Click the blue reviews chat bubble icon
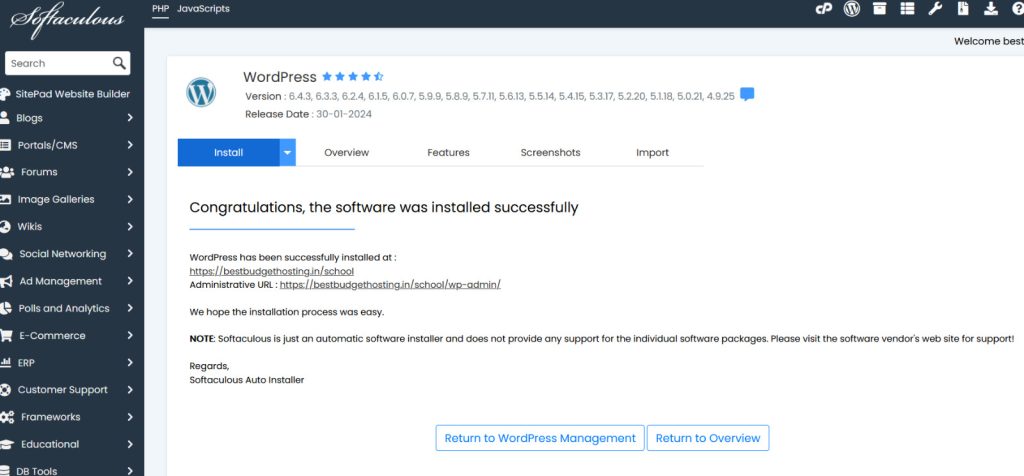This screenshot has width=1024, height=476. [x=747, y=95]
